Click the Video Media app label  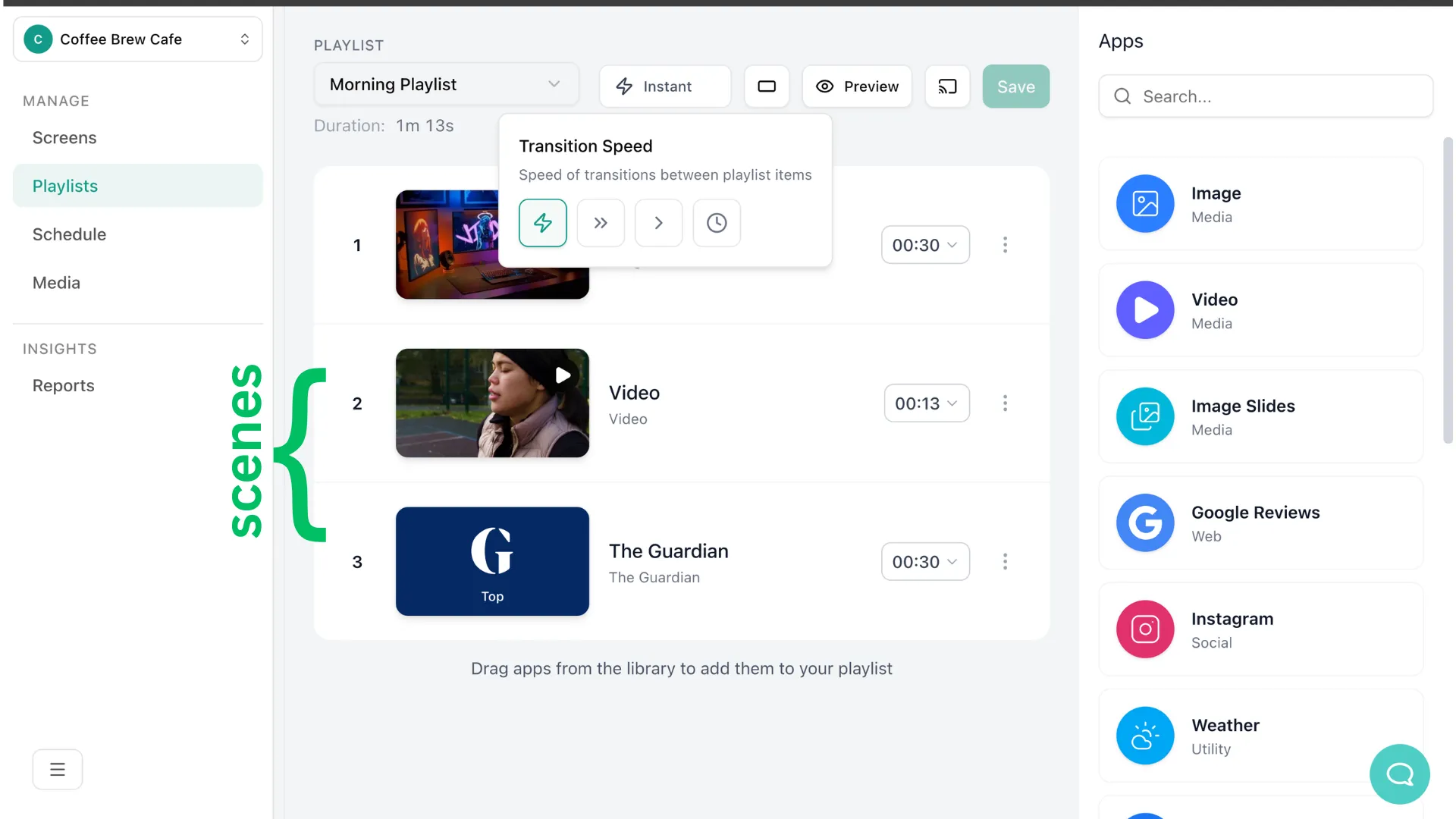[x=1214, y=311]
